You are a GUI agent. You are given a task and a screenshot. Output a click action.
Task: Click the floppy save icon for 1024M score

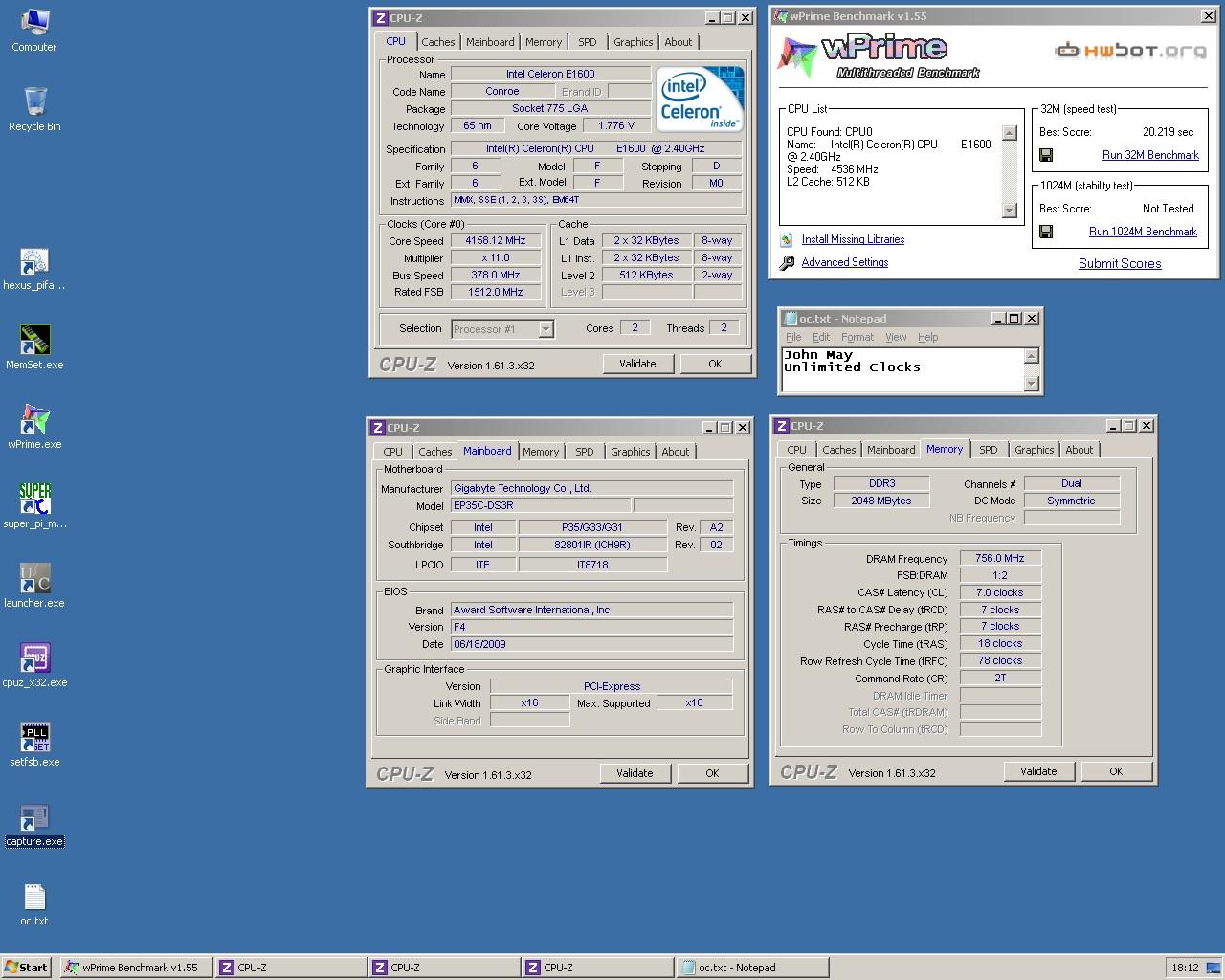coord(1046,232)
